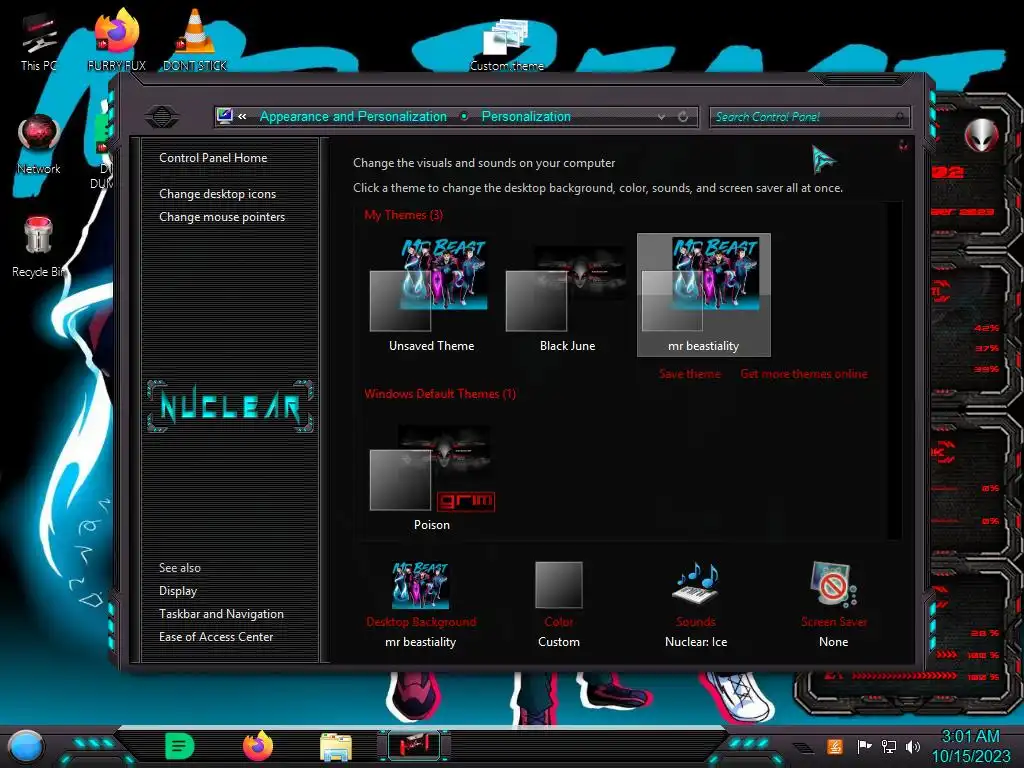The width and height of the screenshot is (1024, 768).
Task: Open Ease of Access Center link
Action: pyautogui.click(x=216, y=637)
